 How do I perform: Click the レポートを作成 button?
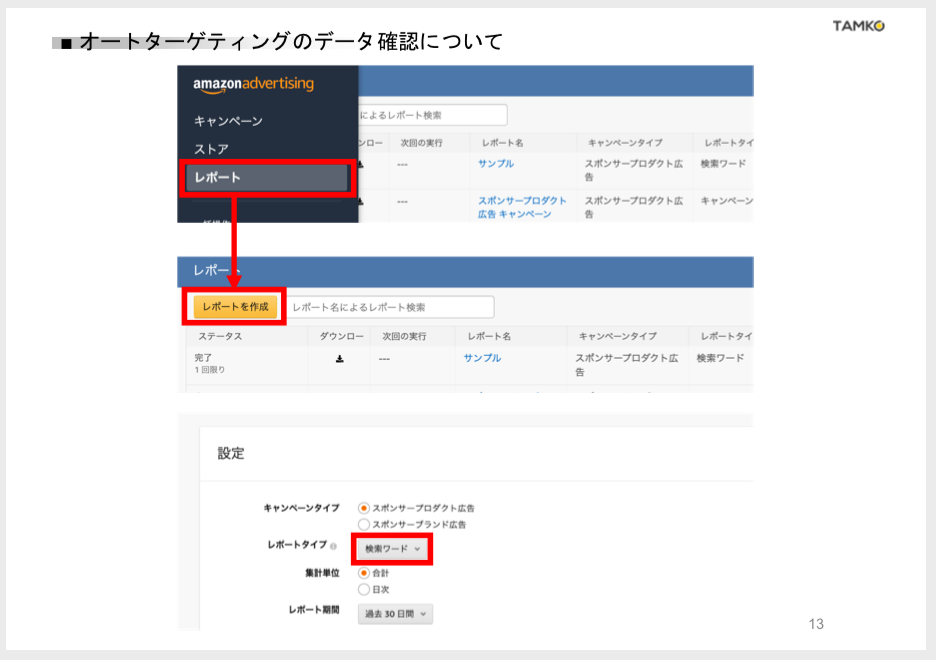[235, 306]
